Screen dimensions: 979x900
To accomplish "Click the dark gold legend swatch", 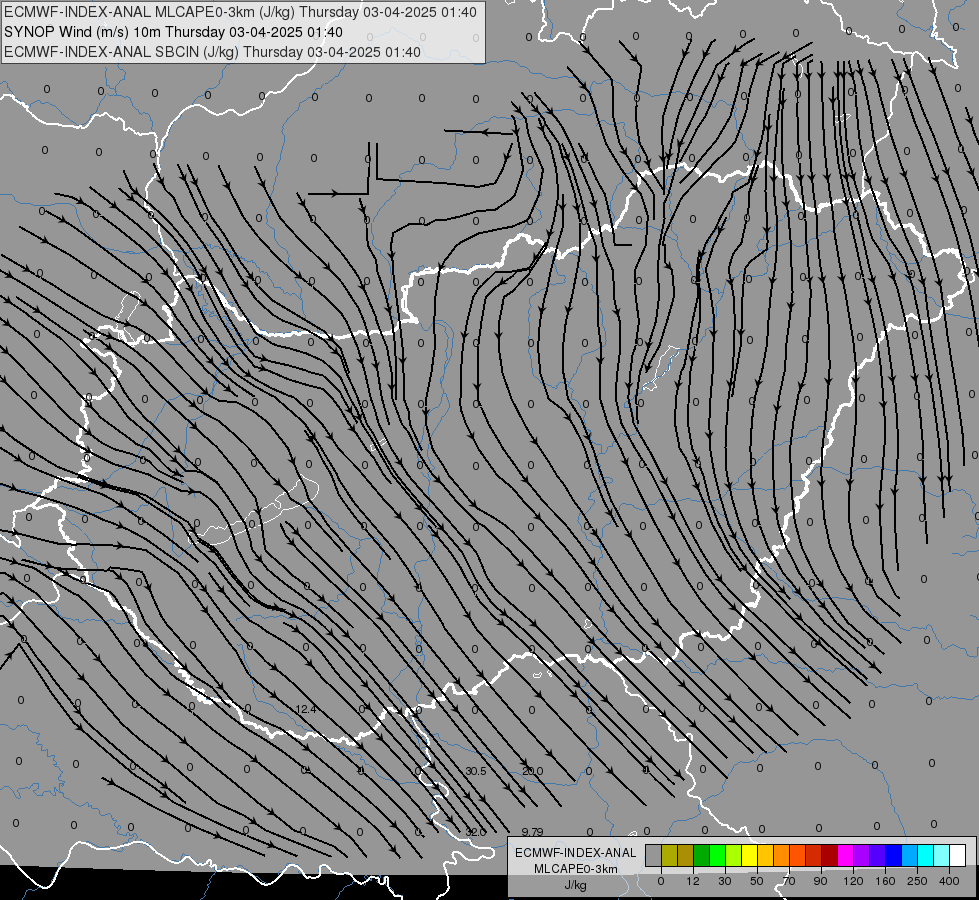I will 685,855.
